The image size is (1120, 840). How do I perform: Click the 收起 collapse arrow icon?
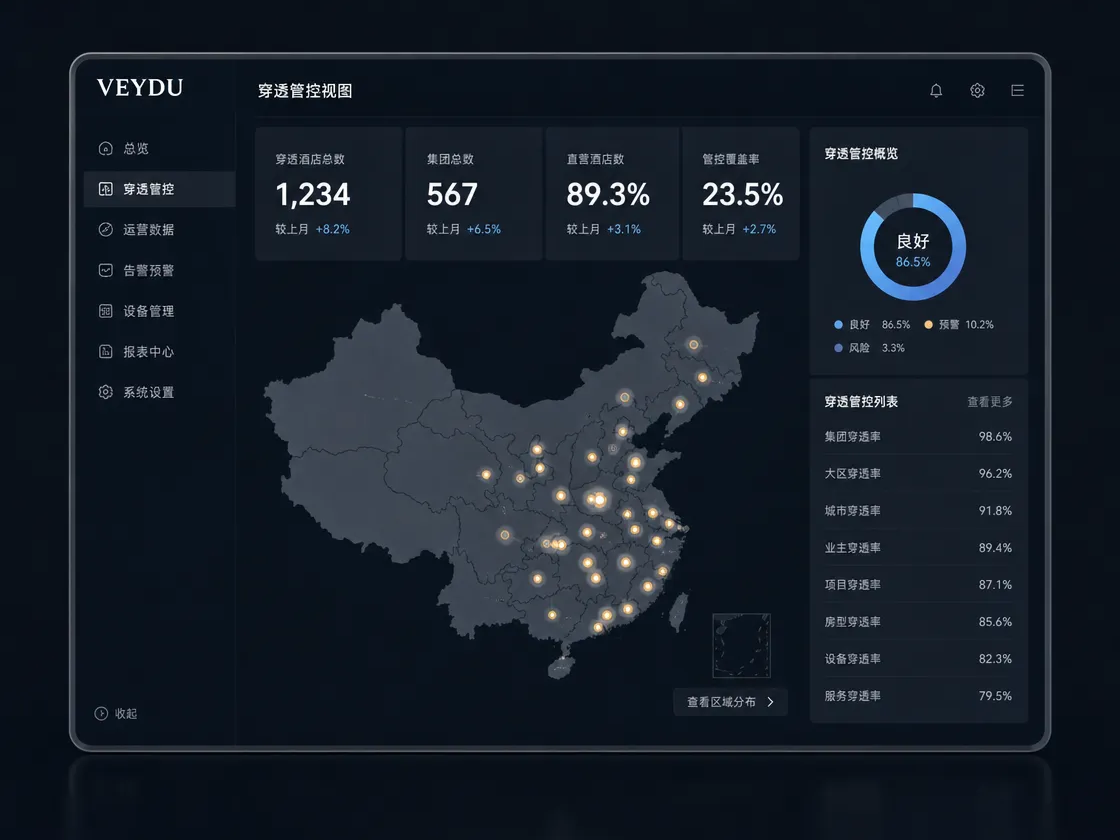[x=101, y=714]
